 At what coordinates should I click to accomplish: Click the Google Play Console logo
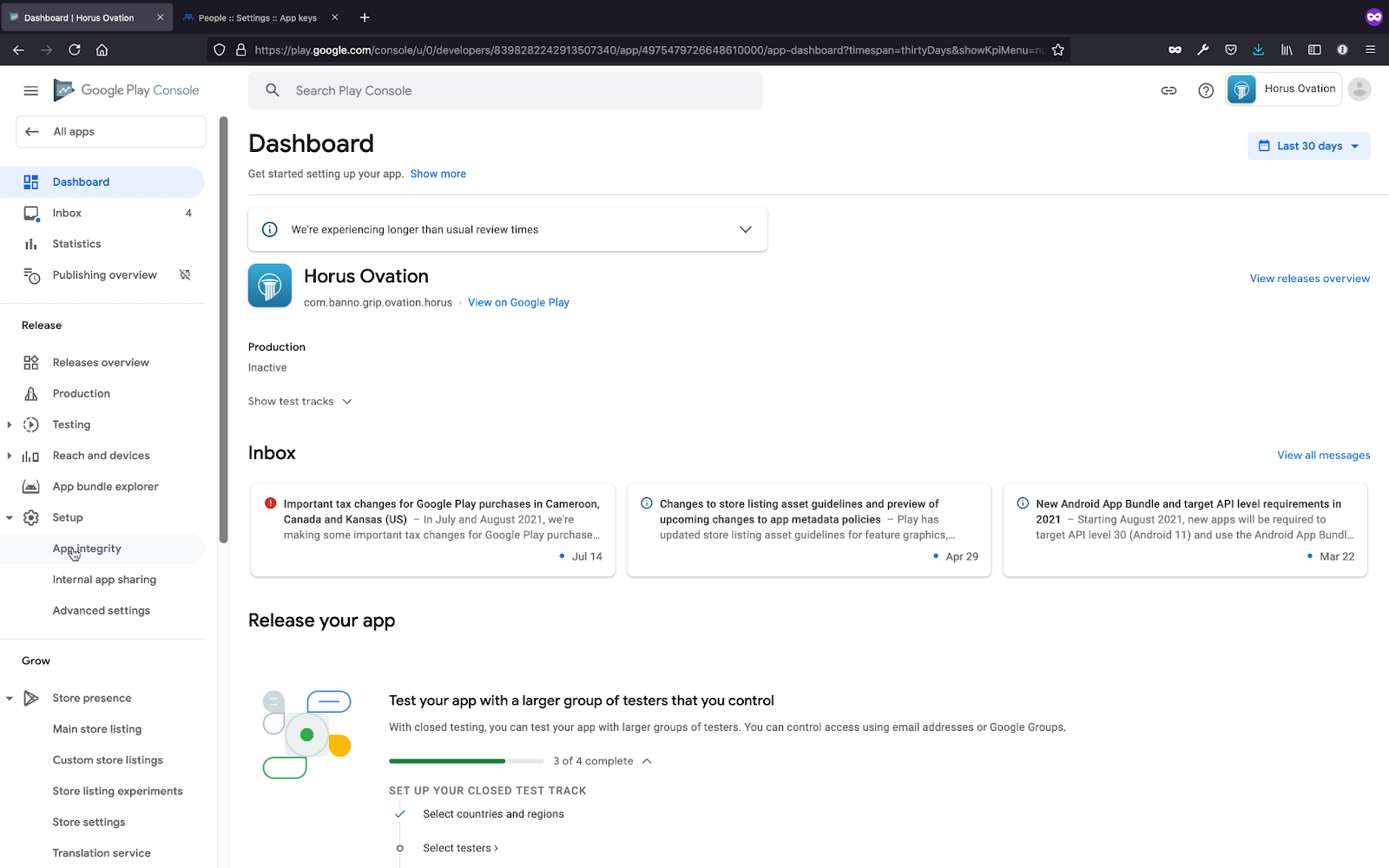tap(127, 90)
